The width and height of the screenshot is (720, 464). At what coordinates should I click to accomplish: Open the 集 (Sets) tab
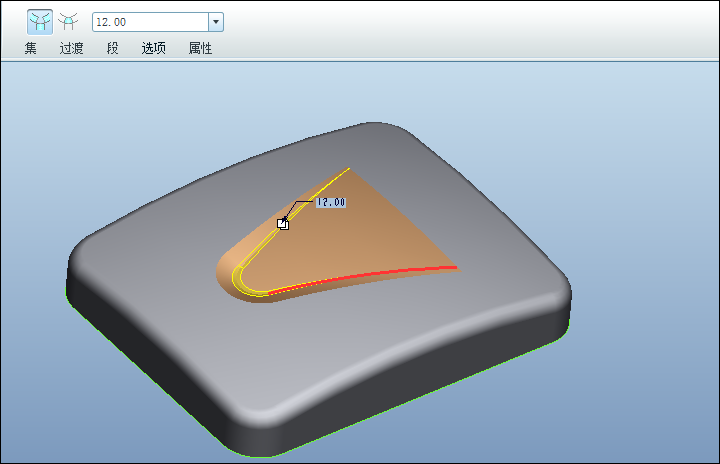click(31, 48)
